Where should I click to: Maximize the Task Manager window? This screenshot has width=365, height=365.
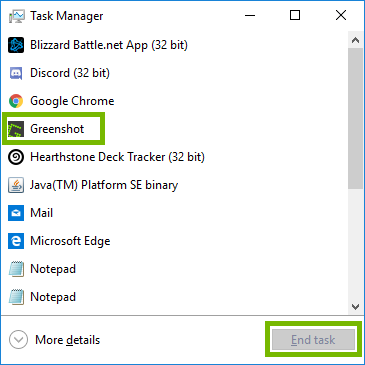point(295,15)
